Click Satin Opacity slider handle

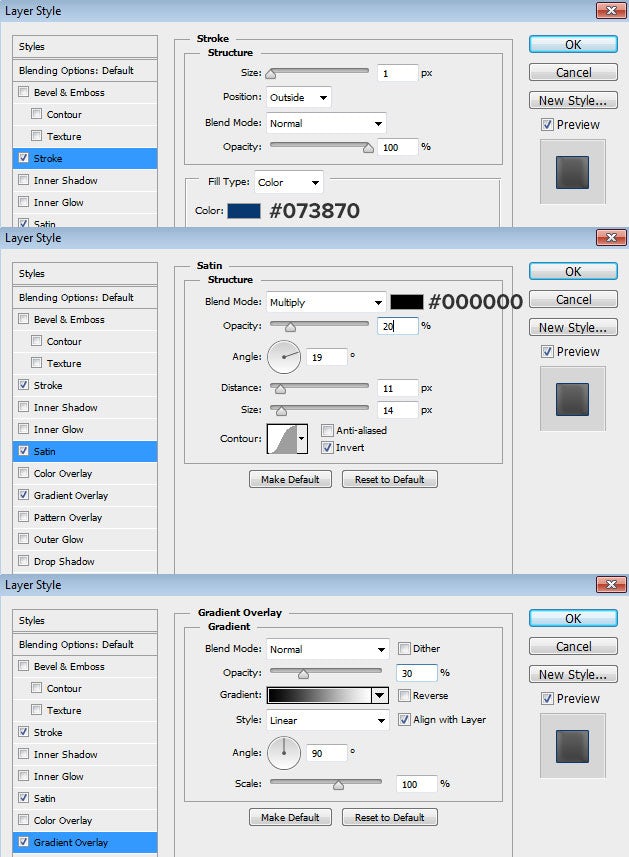click(290, 327)
